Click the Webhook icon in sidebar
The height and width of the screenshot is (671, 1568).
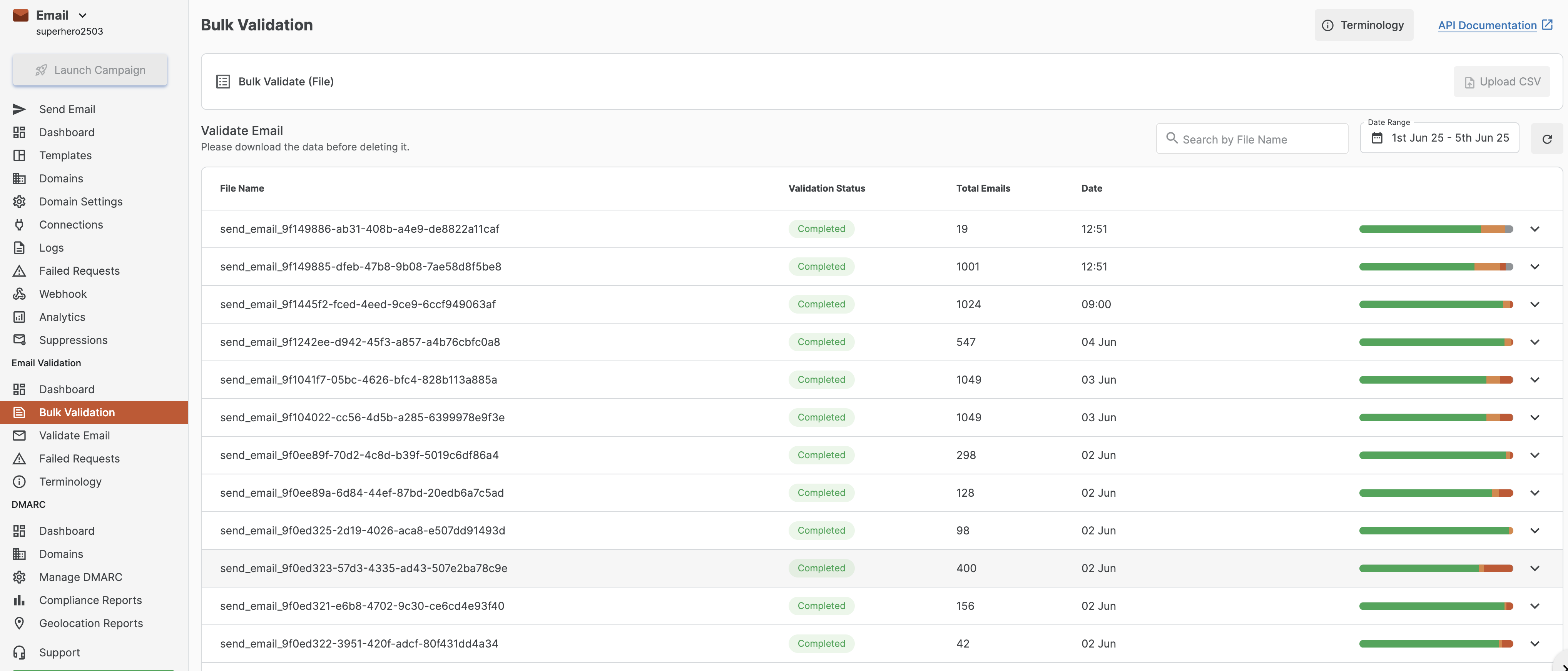(20, 294)
